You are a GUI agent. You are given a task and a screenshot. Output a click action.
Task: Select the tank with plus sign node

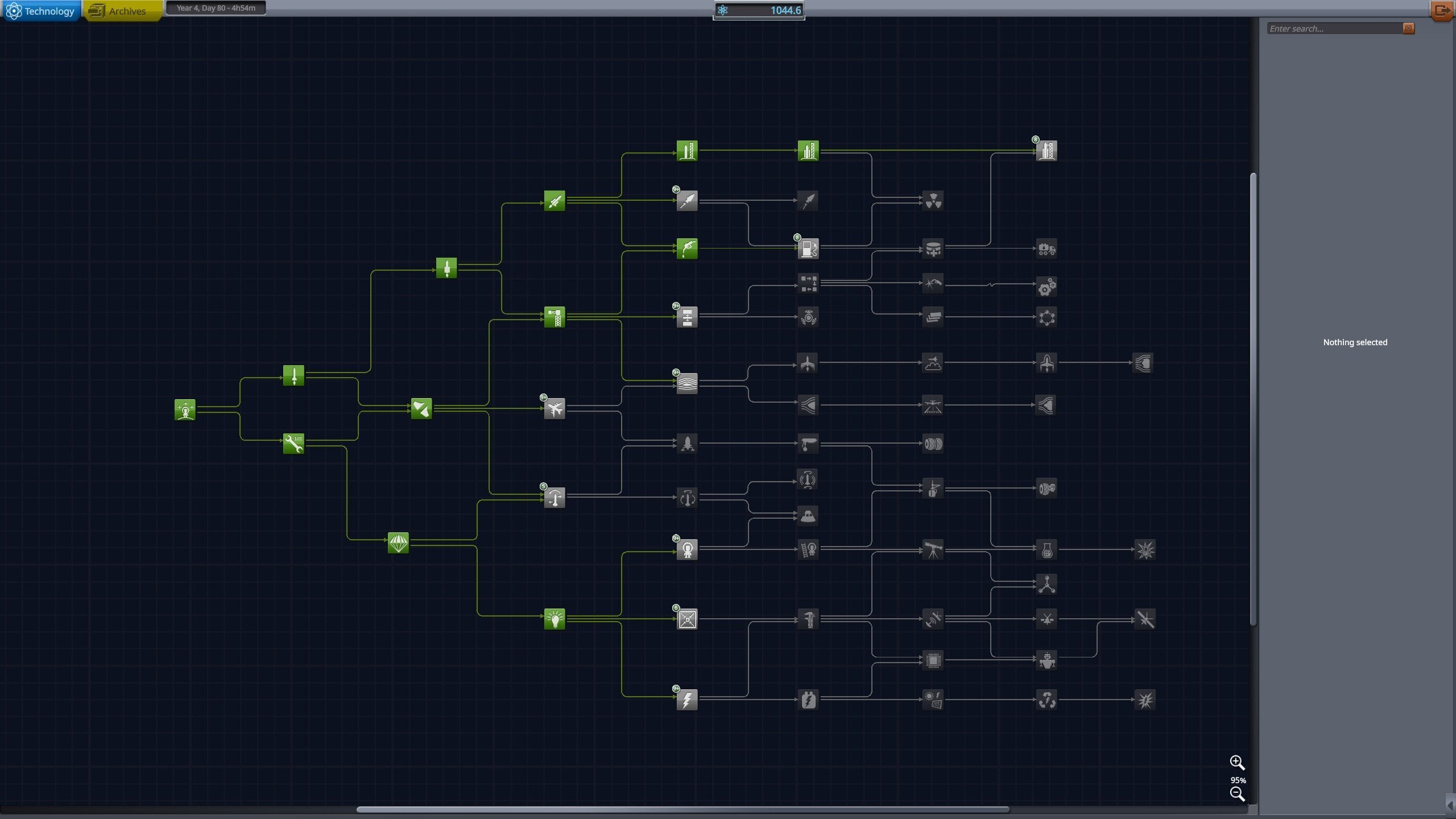click(x=933, y=249)
